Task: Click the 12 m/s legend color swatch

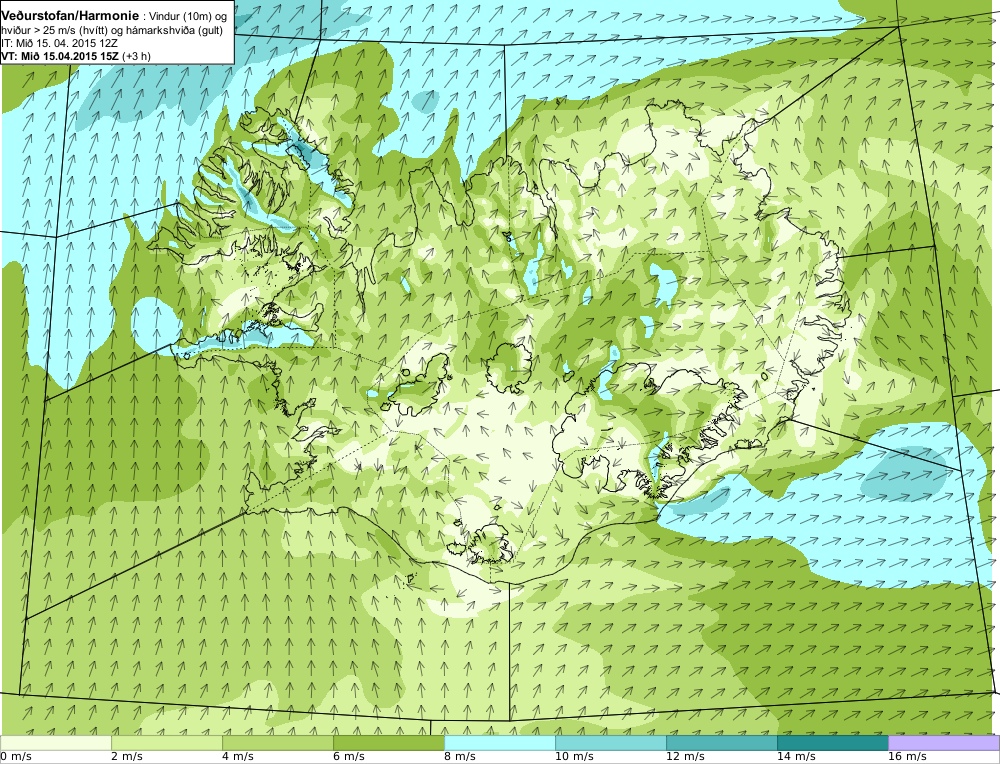Action: (x=722, y=742)
